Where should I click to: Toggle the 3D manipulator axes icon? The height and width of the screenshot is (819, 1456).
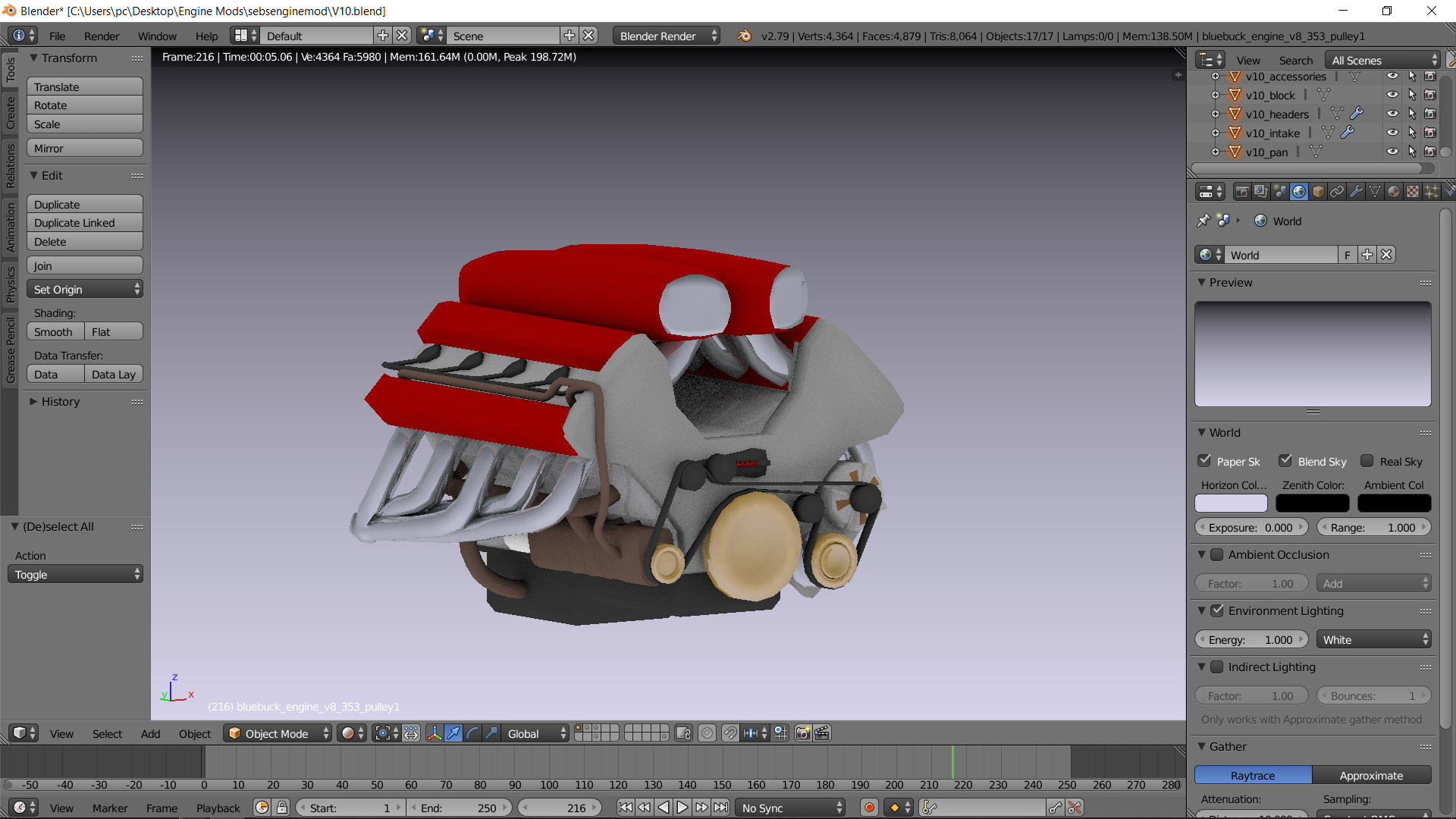coord(435,733)
